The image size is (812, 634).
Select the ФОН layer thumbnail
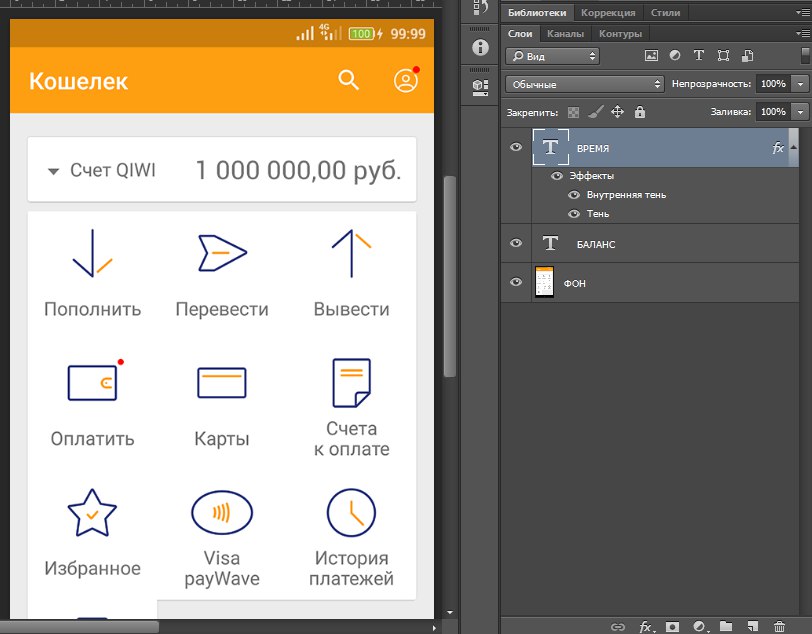pos(544,283)
